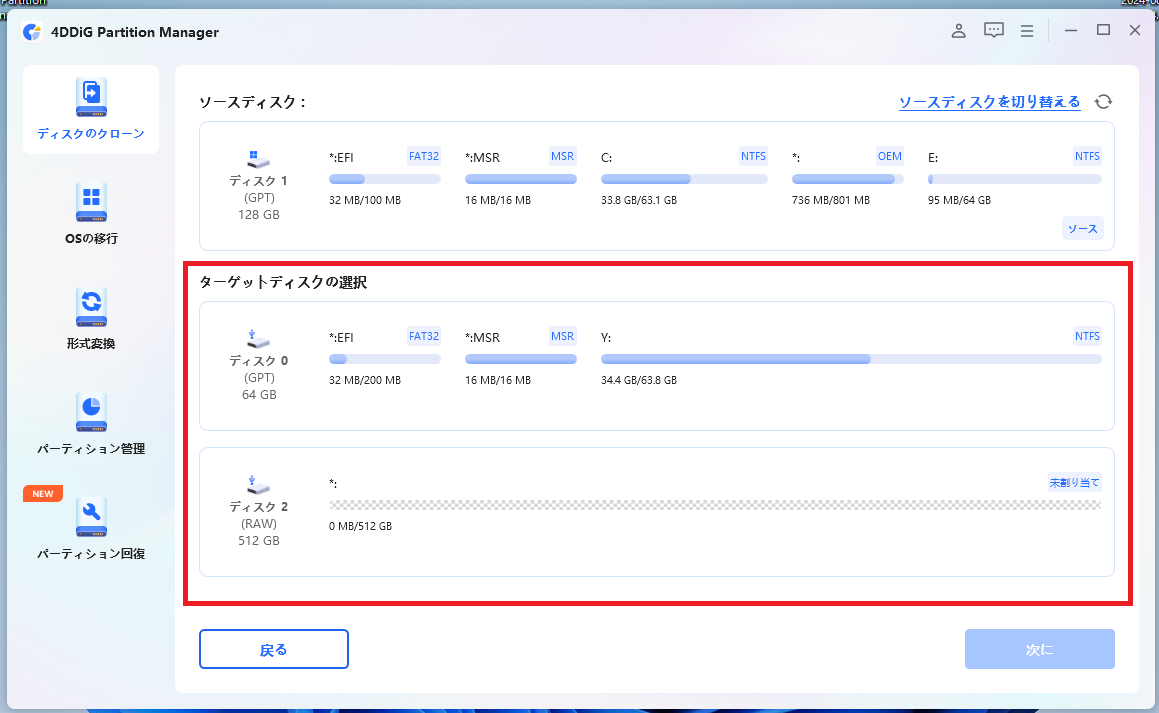Open the 形式変換 conversion tool icon

click(91, 307)
